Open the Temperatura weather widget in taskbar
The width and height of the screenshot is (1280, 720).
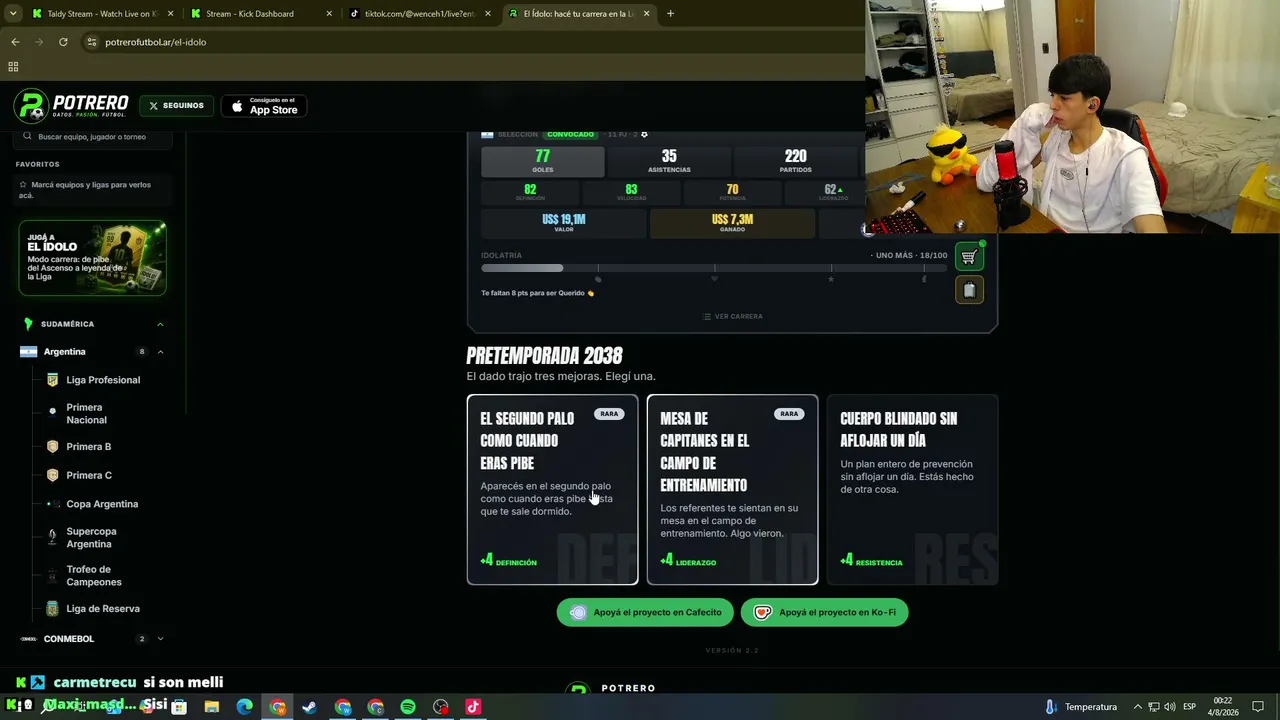1081,707
